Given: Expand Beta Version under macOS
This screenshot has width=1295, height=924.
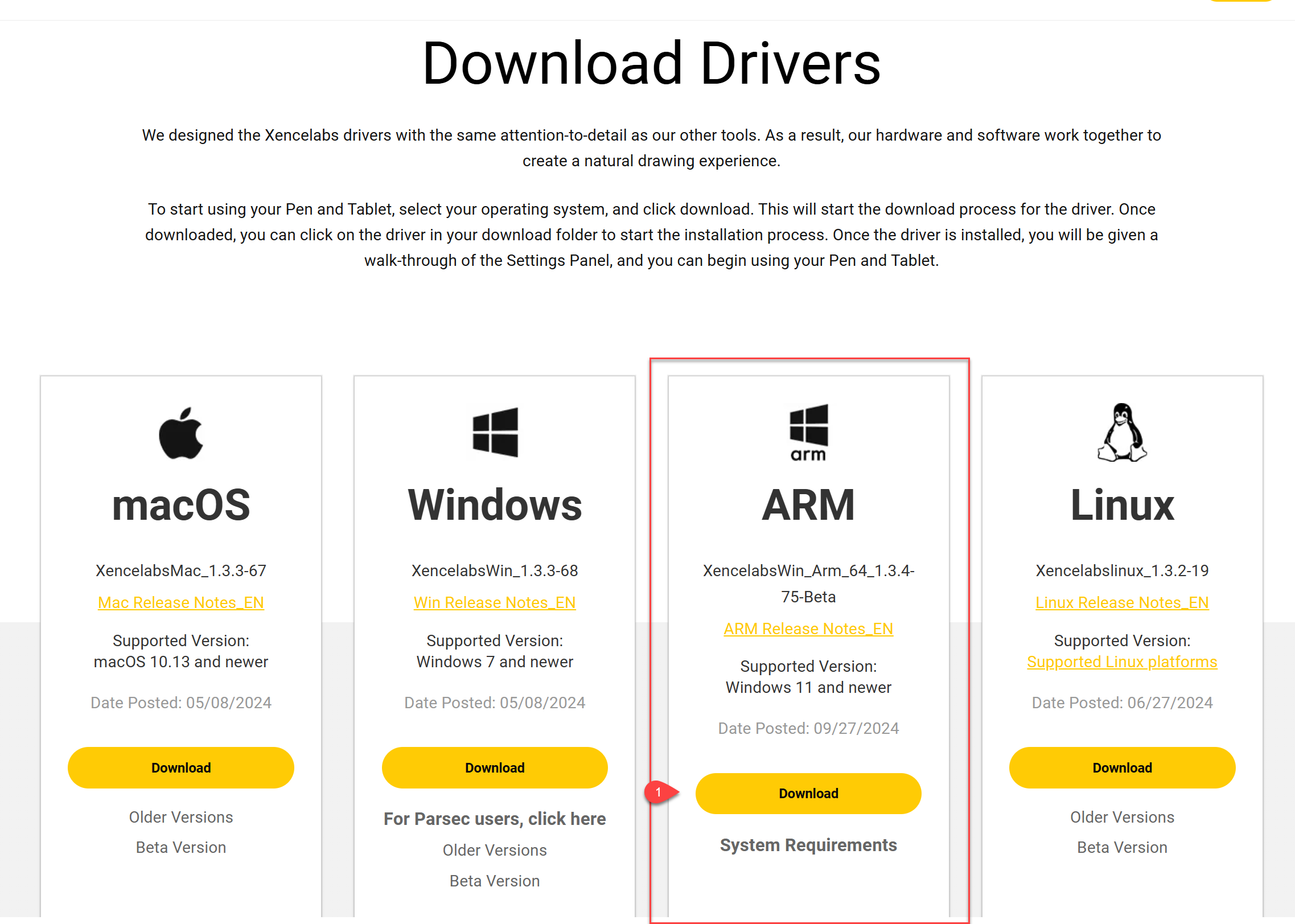Looking at the screenshot, I should coord(181,847).
